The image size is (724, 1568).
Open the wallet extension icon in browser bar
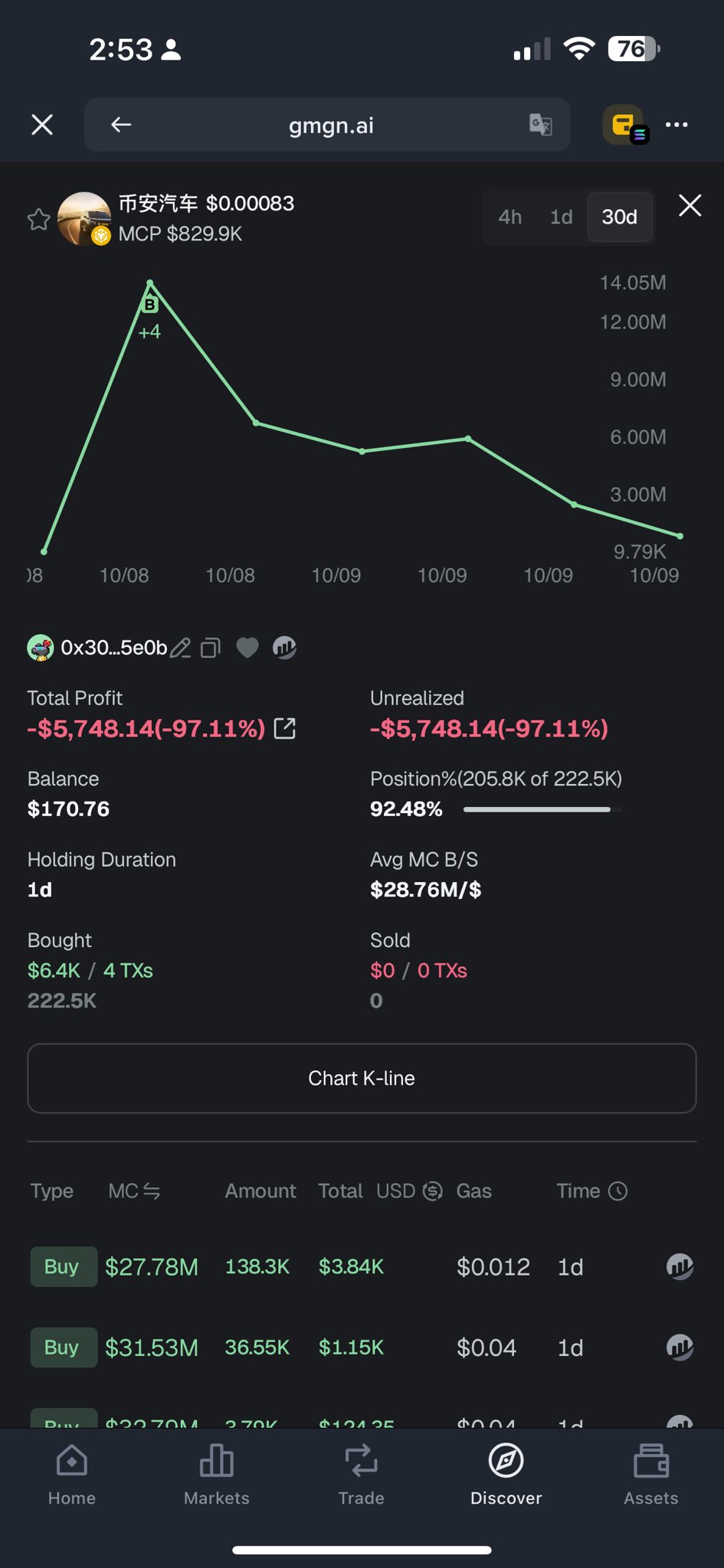coord(624,125)
